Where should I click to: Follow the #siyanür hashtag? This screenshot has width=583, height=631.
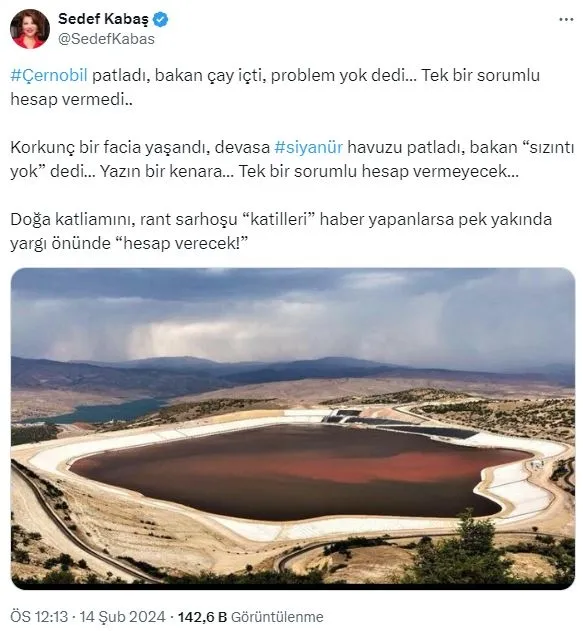pyautogui.click(x=309, y=147)
